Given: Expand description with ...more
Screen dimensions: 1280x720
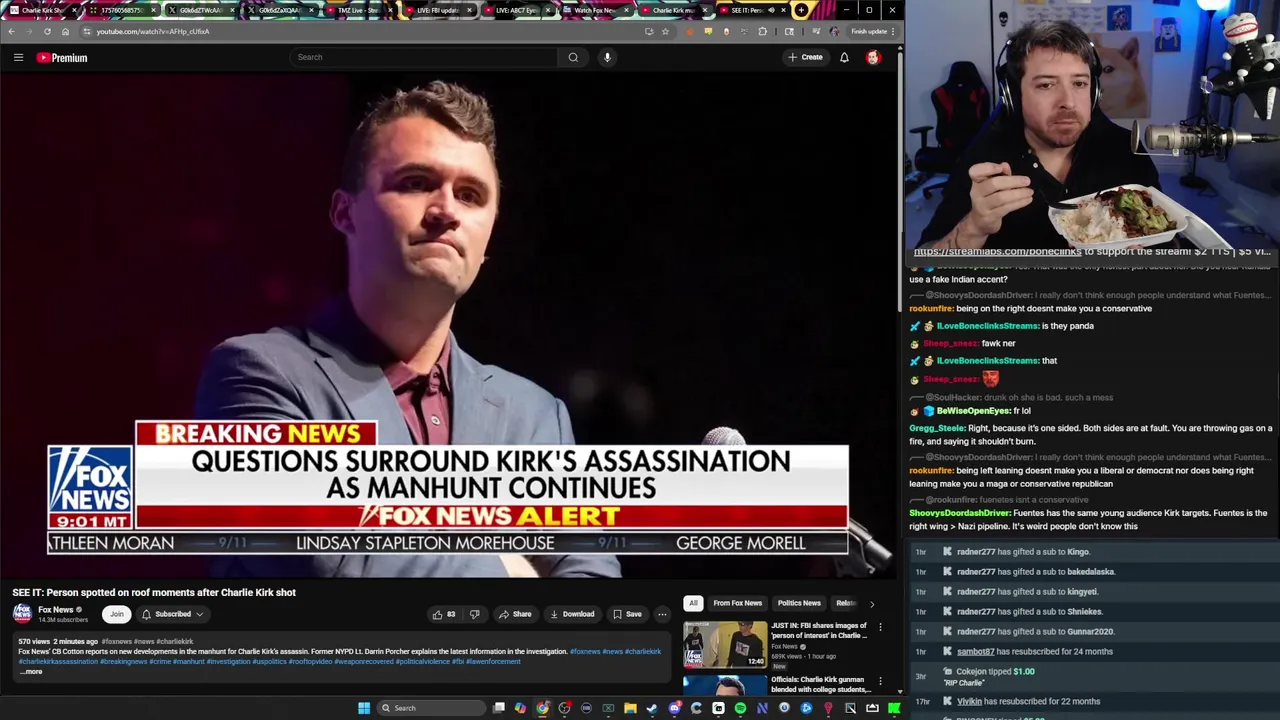Looking at the screenshot, I should 31,672.
